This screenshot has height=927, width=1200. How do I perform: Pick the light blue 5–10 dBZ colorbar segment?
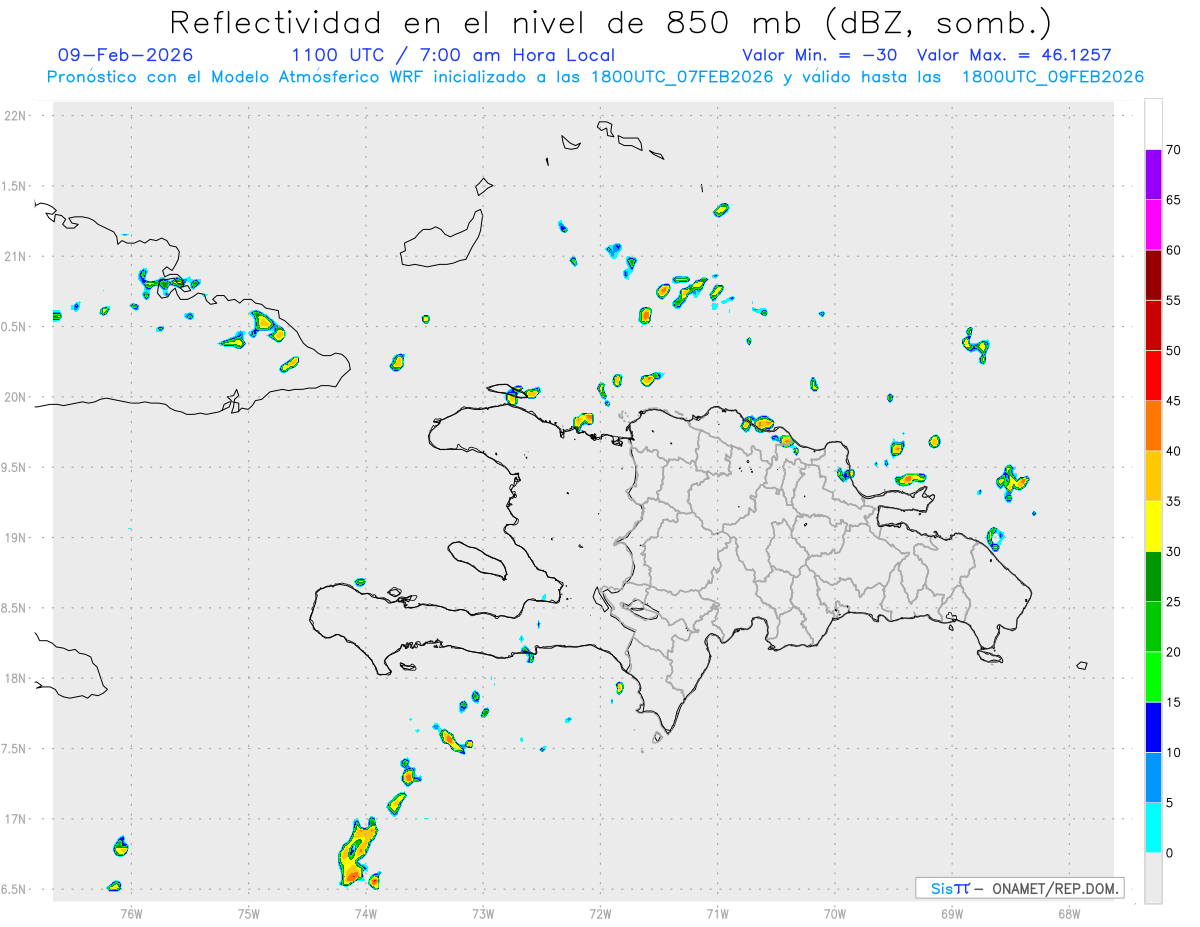tap(1153, 778)
